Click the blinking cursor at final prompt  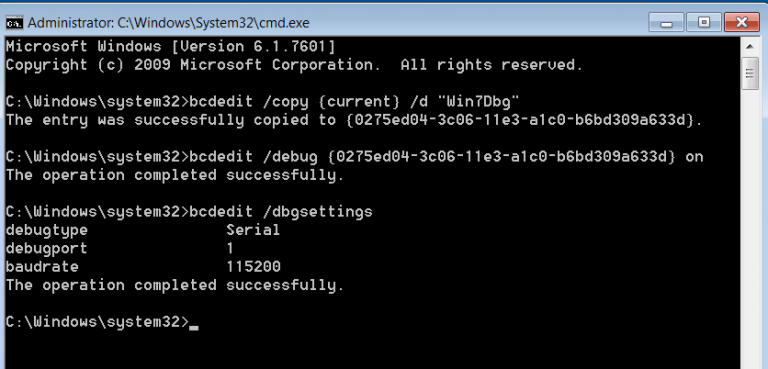[194, 327]
